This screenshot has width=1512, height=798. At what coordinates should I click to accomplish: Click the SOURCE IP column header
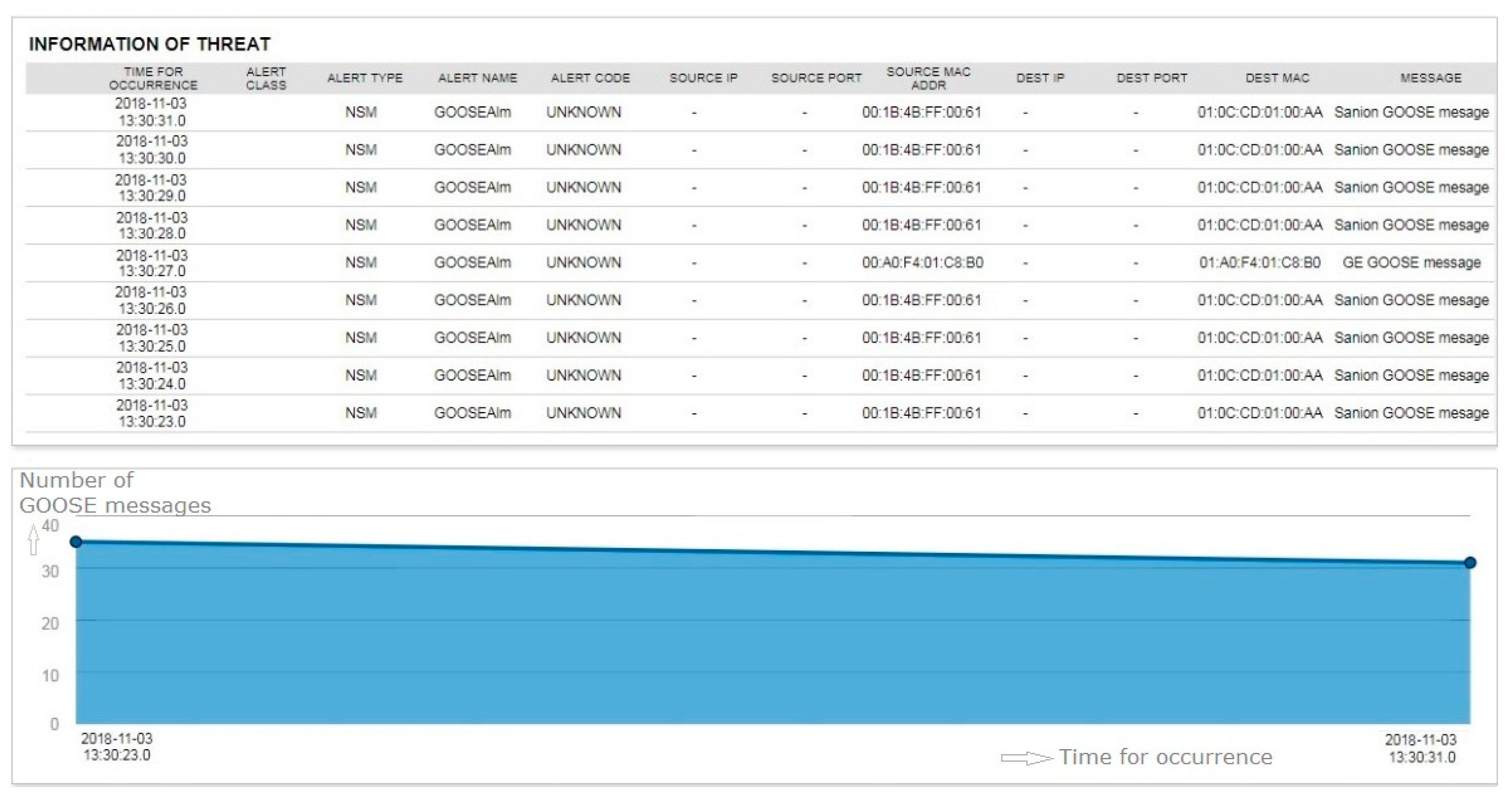tap(703, 78)
